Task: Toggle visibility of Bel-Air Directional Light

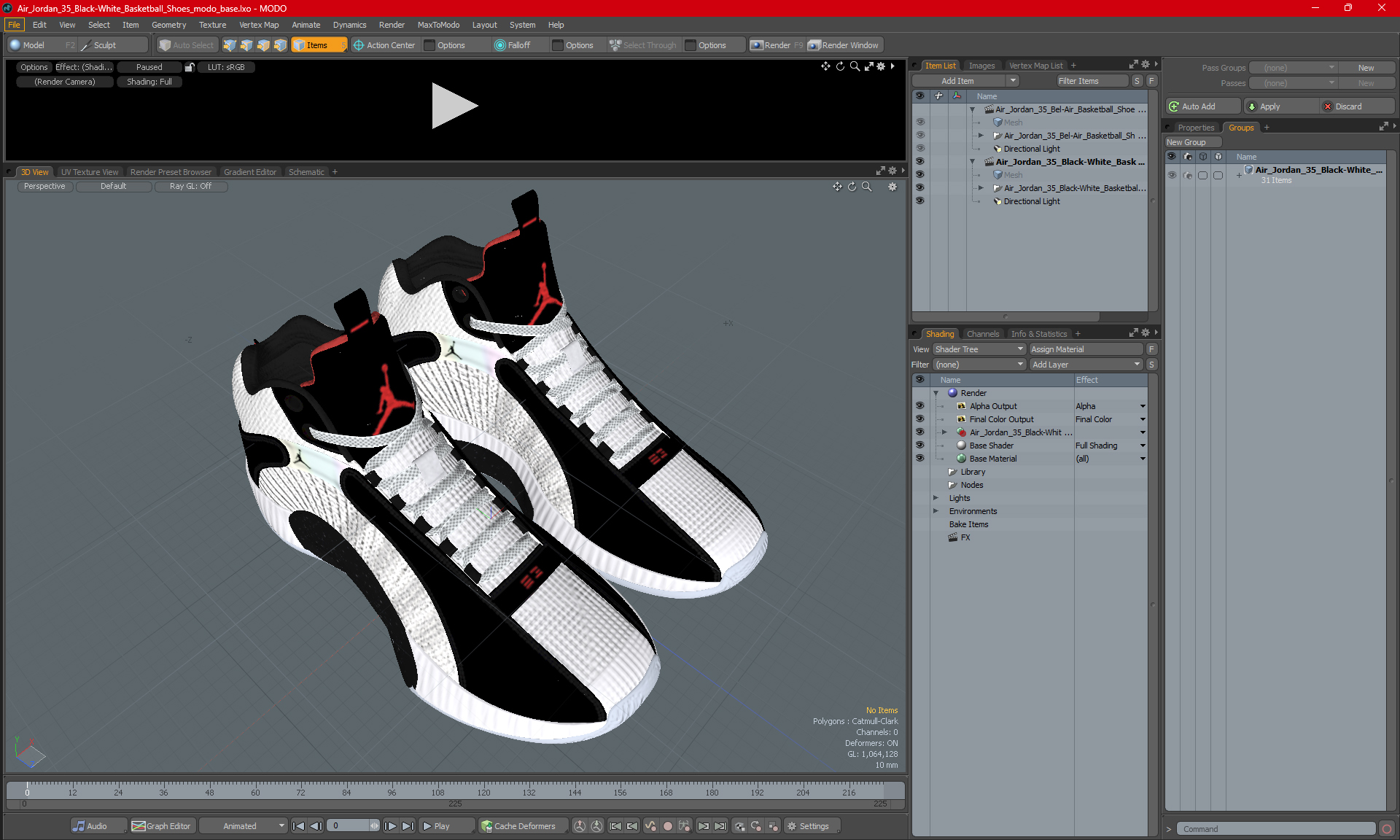Action: point(919,149)
